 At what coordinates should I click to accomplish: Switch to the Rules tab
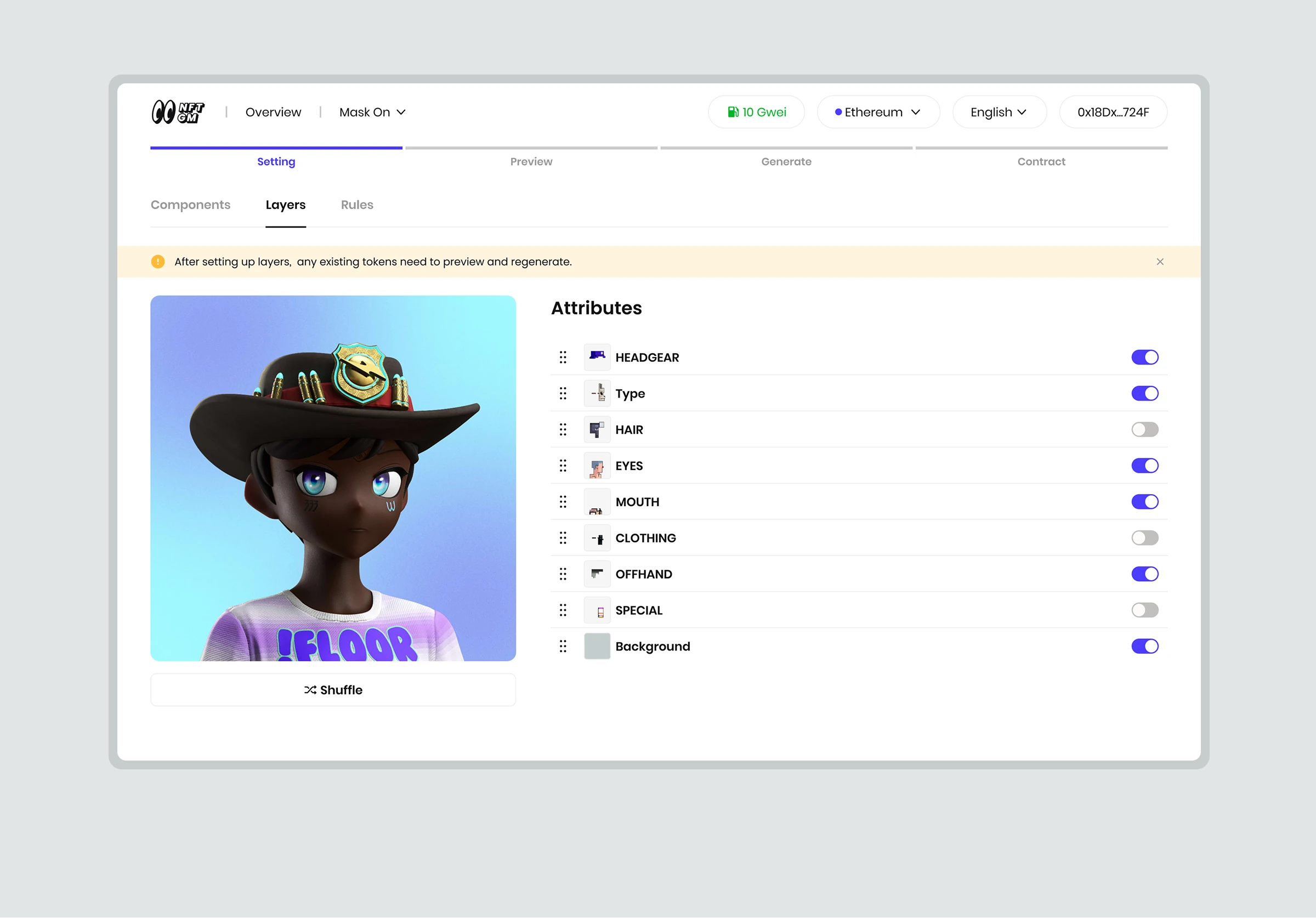click(x=357, y=205)
